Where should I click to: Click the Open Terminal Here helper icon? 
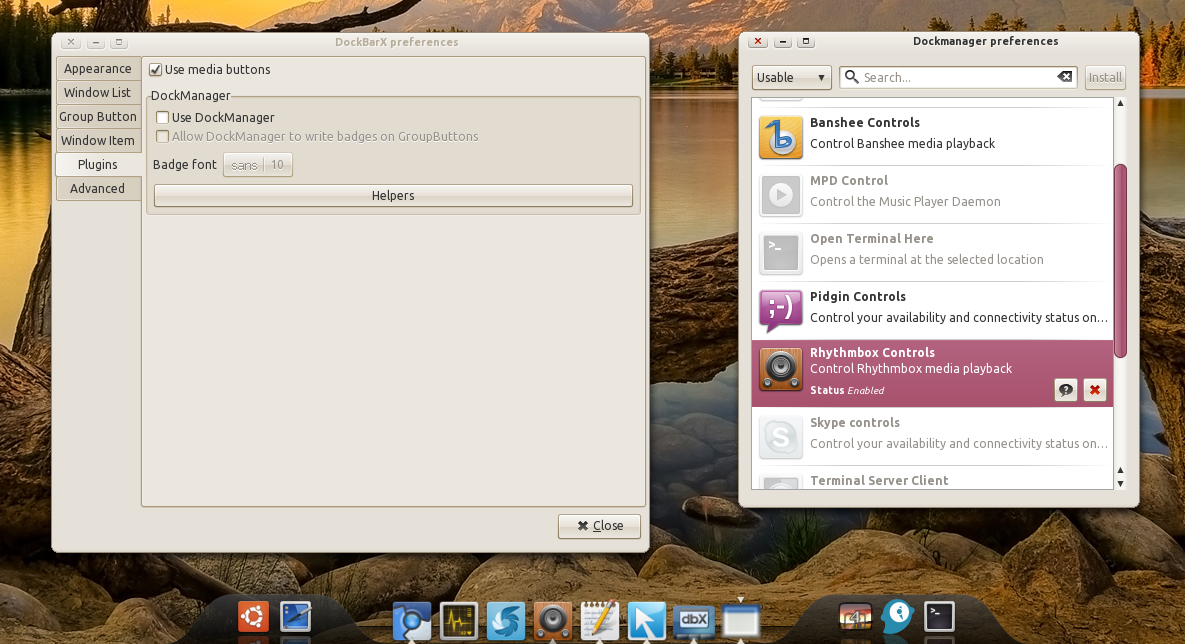coord(781,252)
